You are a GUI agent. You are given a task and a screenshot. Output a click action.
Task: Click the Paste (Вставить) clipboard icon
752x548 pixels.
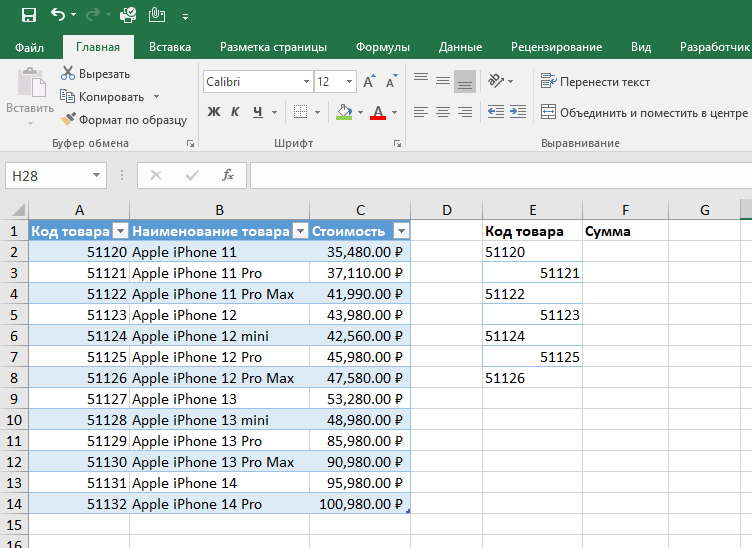tap(31, 82)
